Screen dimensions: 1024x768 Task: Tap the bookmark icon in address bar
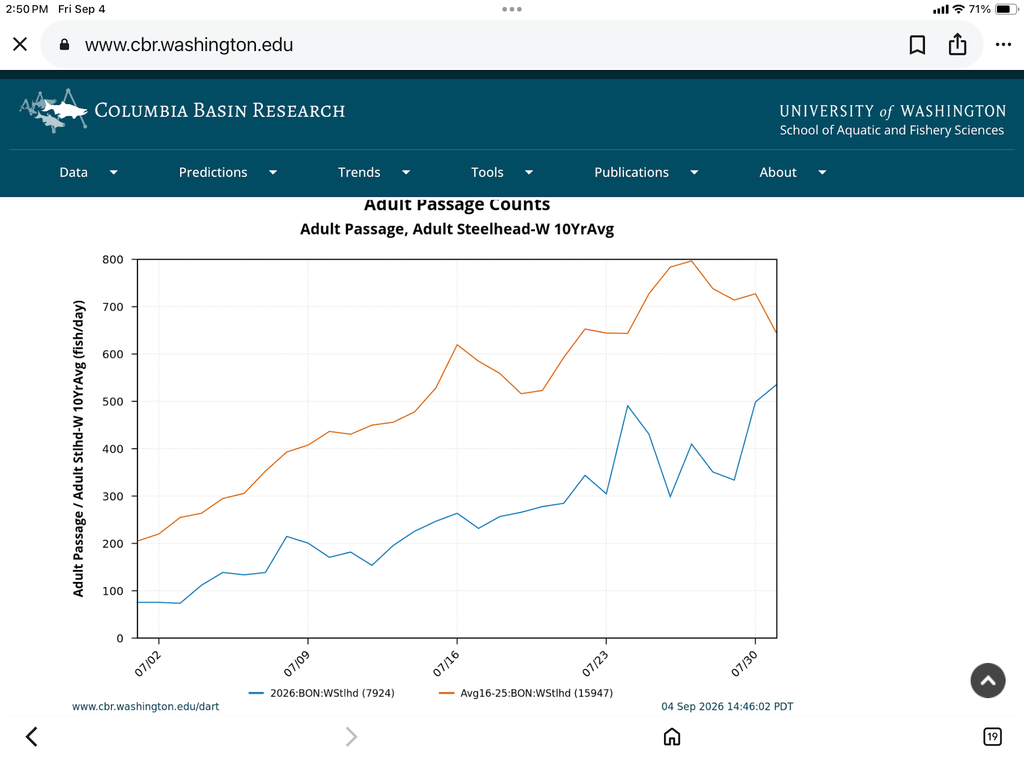click(x=917, y=44)
